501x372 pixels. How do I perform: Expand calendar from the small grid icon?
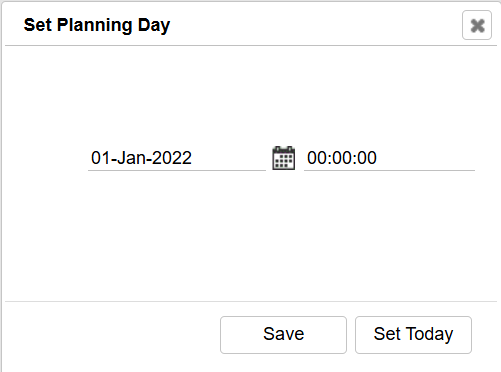[283, 158]
